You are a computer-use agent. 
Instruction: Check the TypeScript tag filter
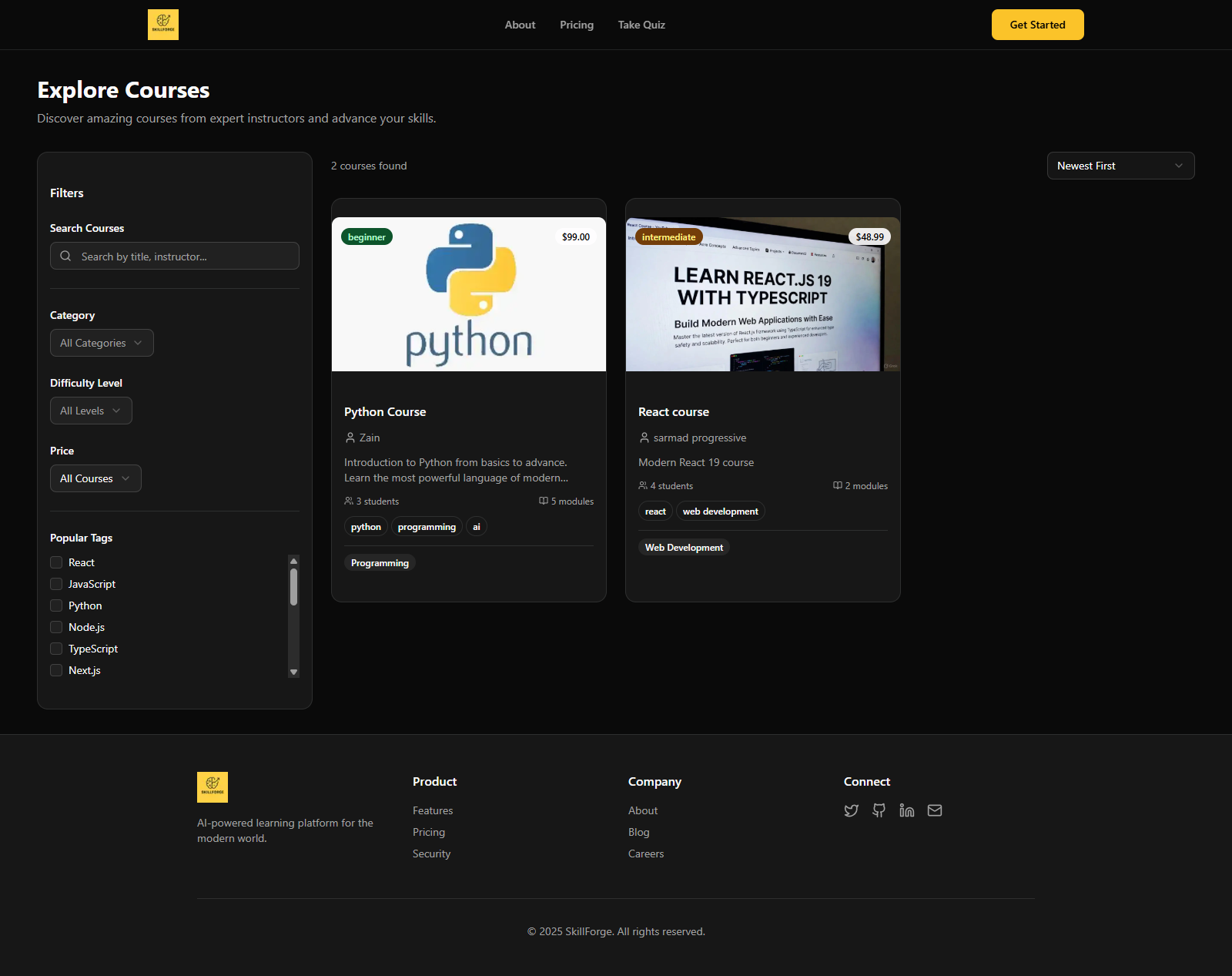[55, 649]
